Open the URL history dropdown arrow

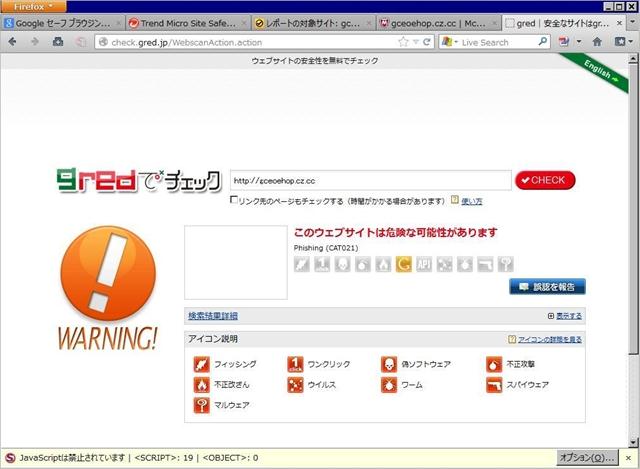click(x=416, y=42)
